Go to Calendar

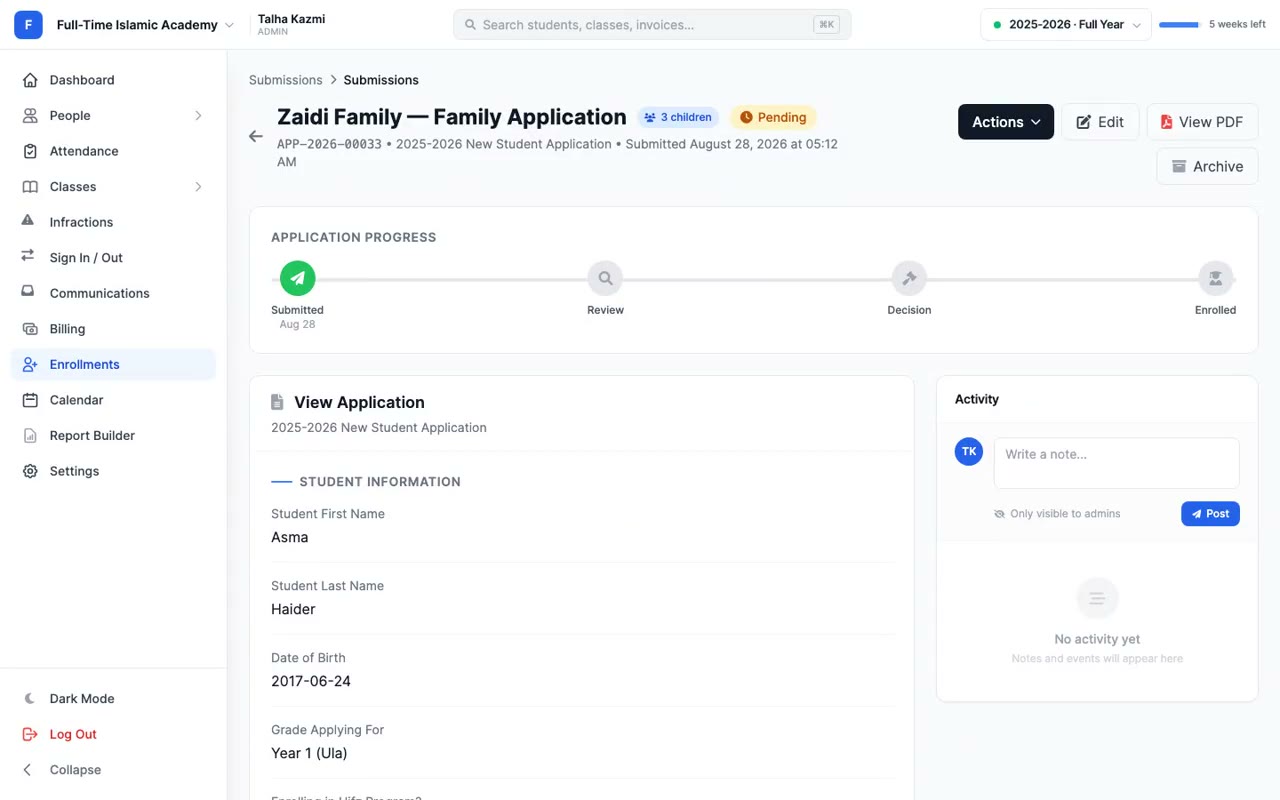coord(113,400)
